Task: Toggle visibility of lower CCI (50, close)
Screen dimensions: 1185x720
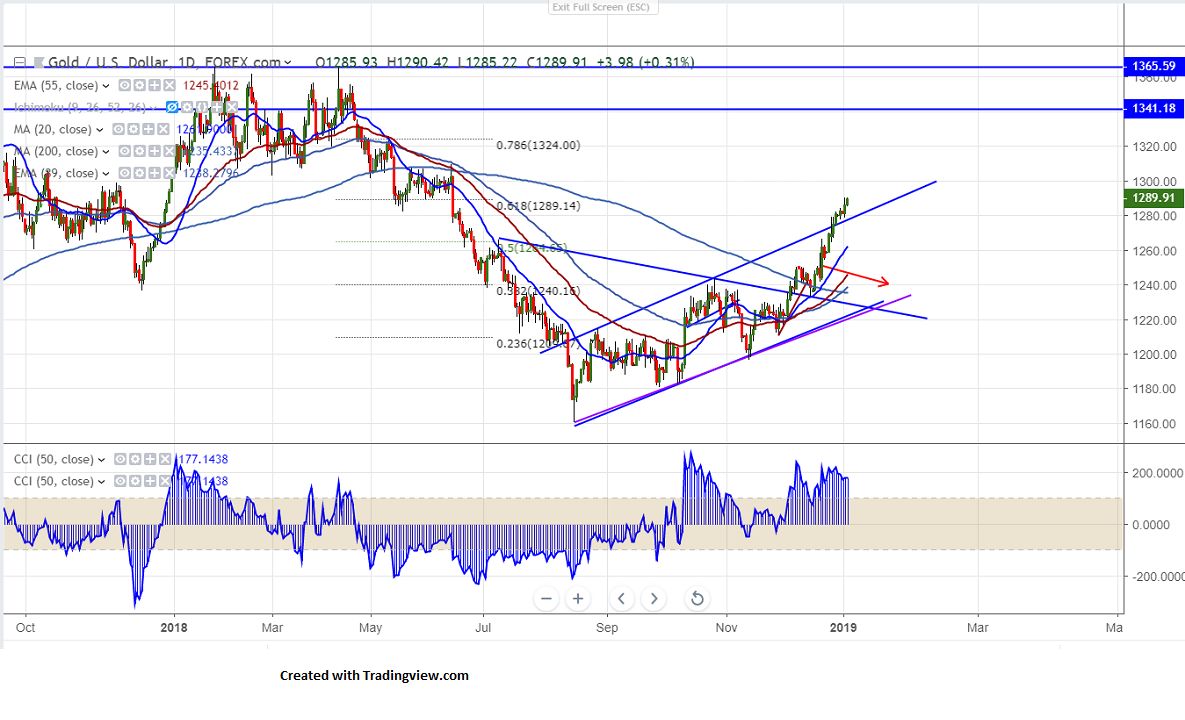Action: tap(120, 481)
